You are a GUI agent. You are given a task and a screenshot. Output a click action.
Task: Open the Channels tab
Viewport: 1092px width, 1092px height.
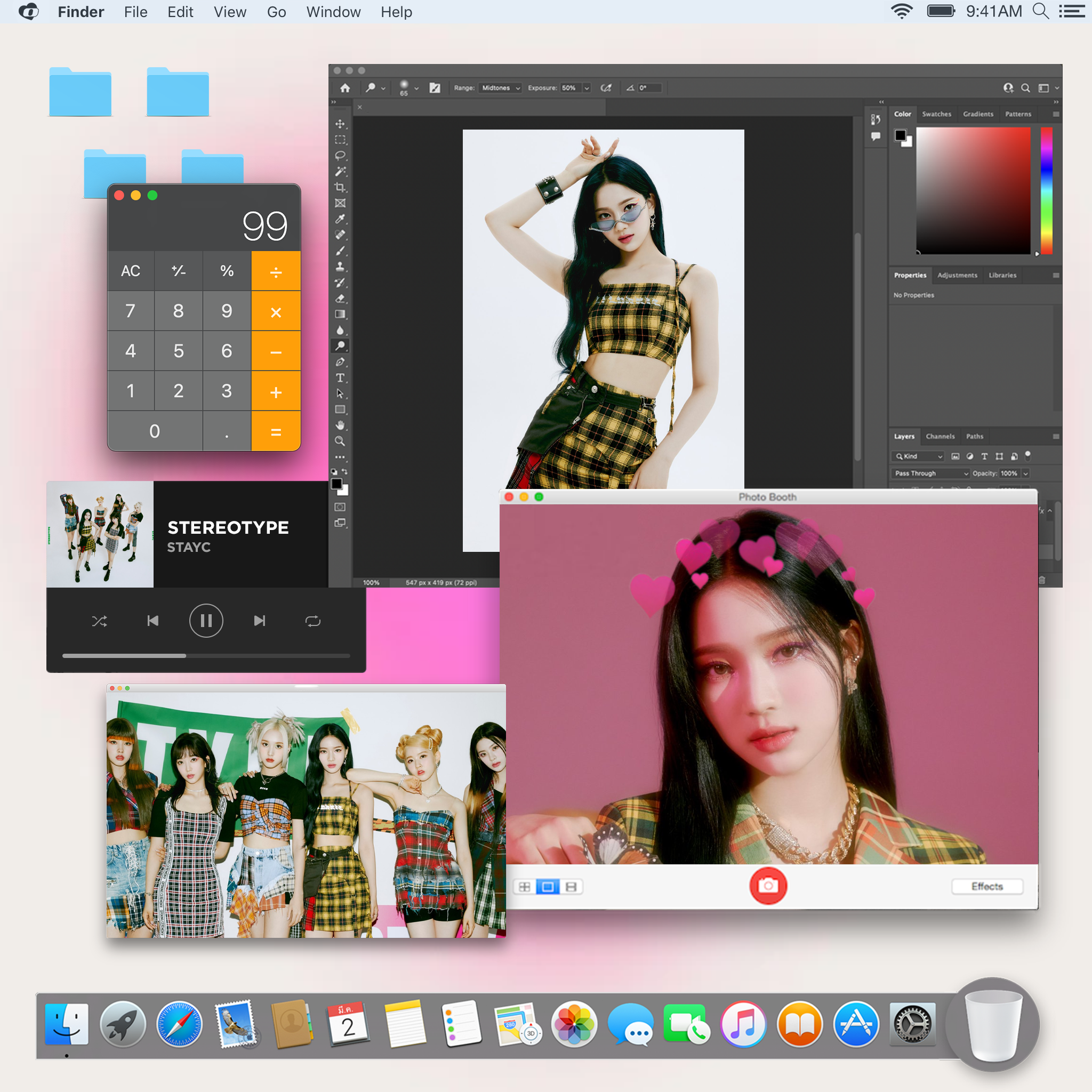click(940, 436)
